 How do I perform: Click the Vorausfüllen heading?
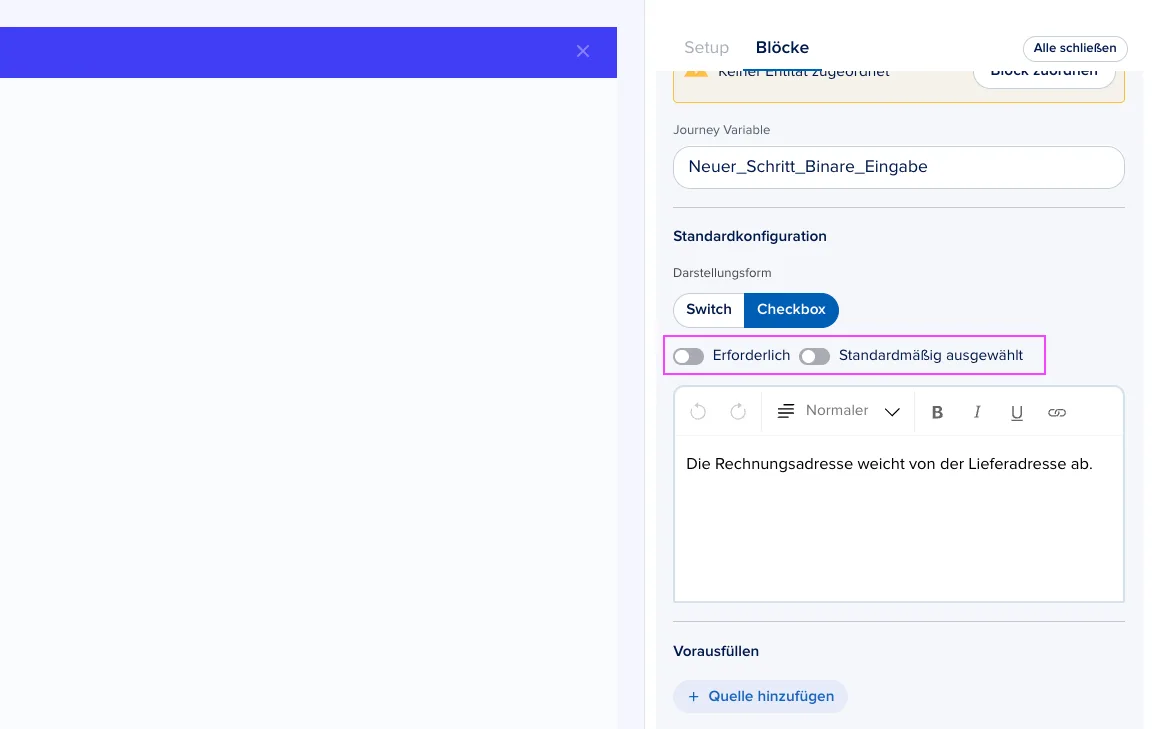point(716,651)
